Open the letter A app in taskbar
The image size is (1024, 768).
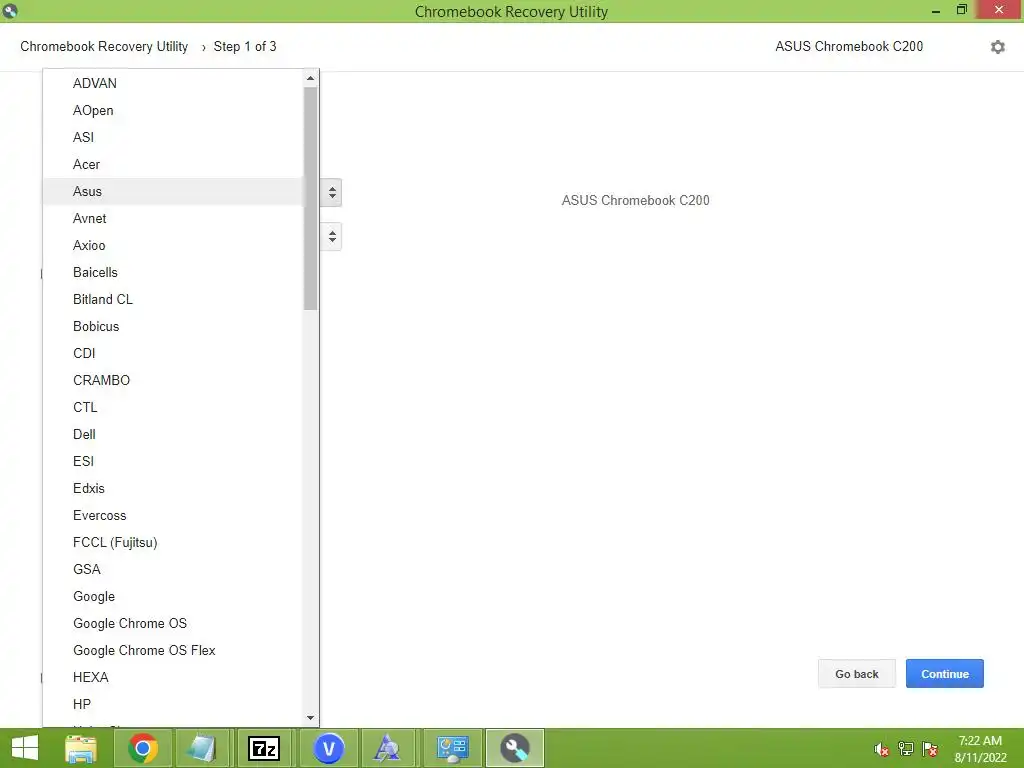(x=387, y=748)
